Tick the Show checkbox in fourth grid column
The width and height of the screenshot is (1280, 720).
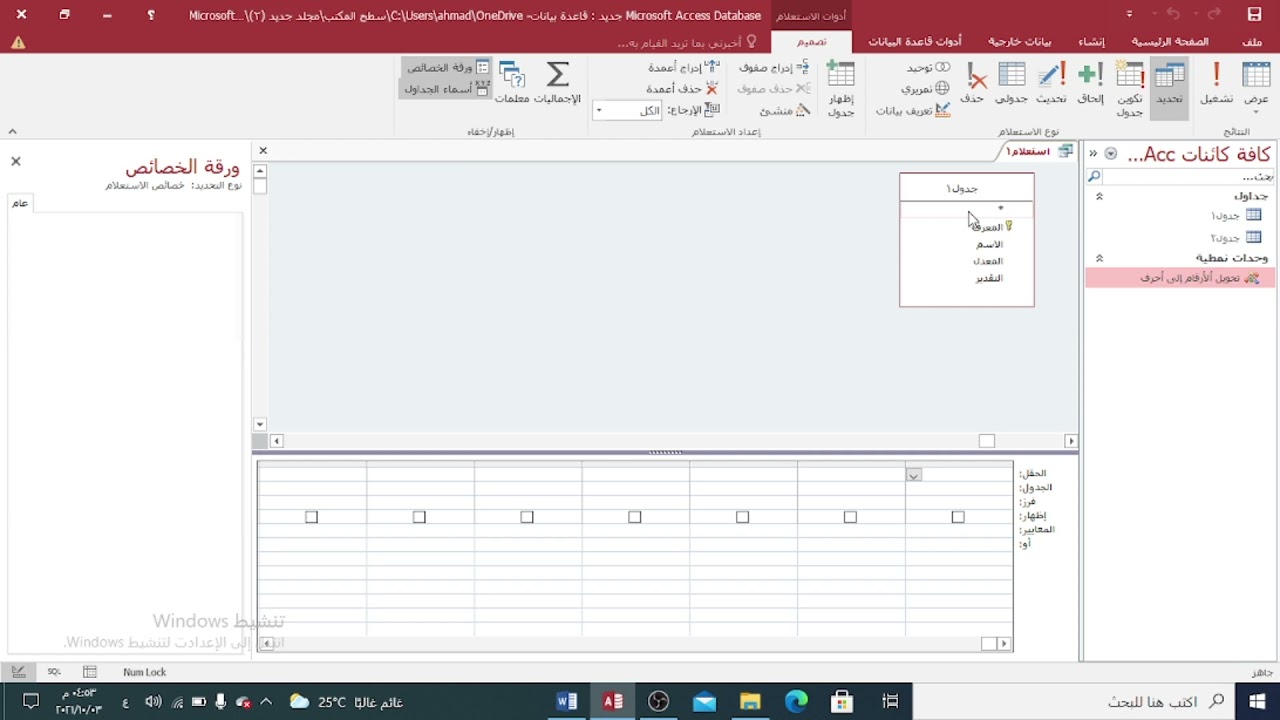coord(634,517)
